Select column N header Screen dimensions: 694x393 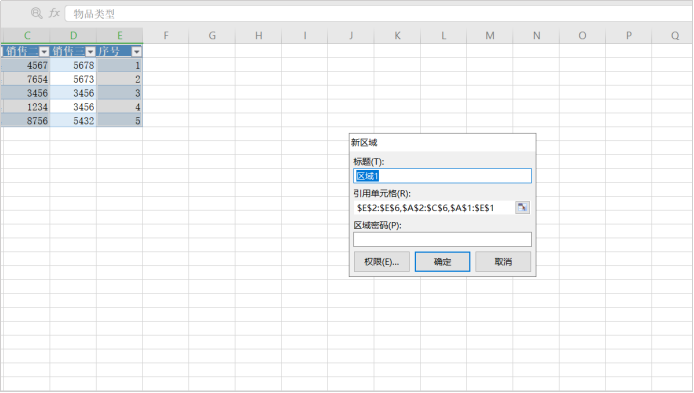[x=536, y=35]
